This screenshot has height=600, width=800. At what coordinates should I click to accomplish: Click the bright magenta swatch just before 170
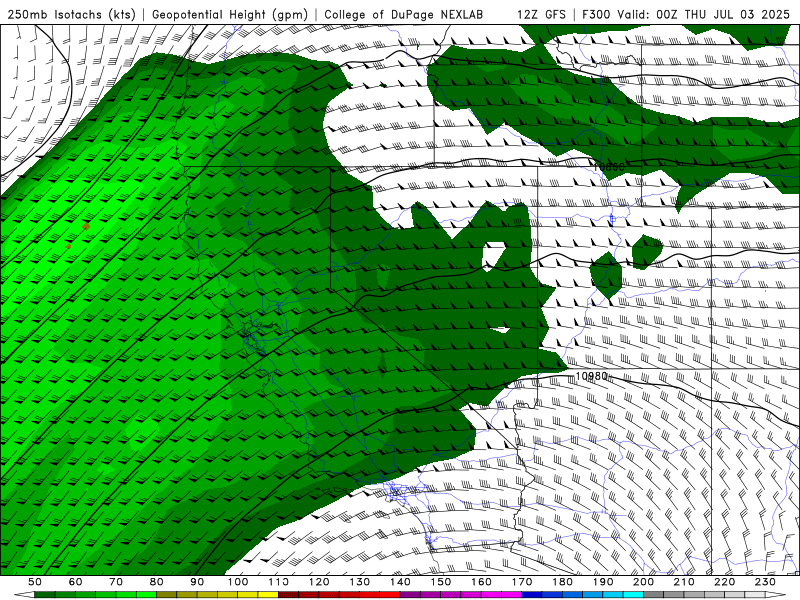(511, 595)
